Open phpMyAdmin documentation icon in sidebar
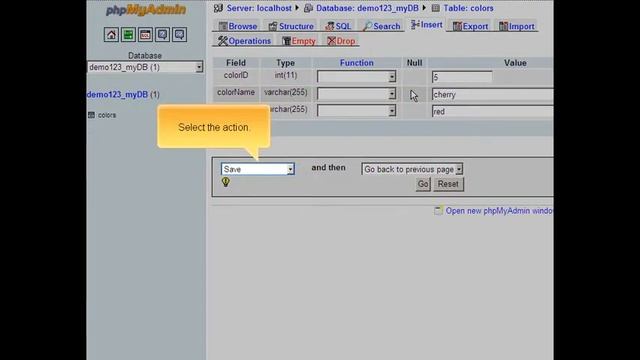 [x=162, y=35]
